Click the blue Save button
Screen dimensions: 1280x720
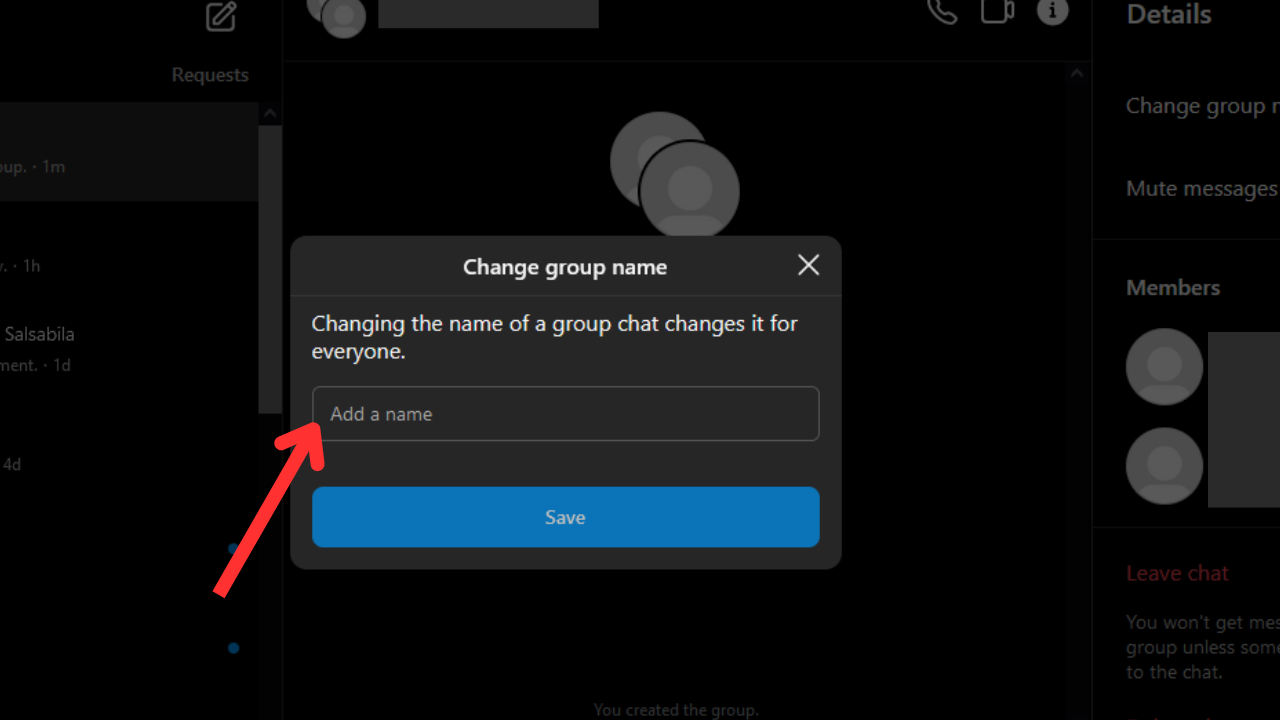[x=565, y=517]
